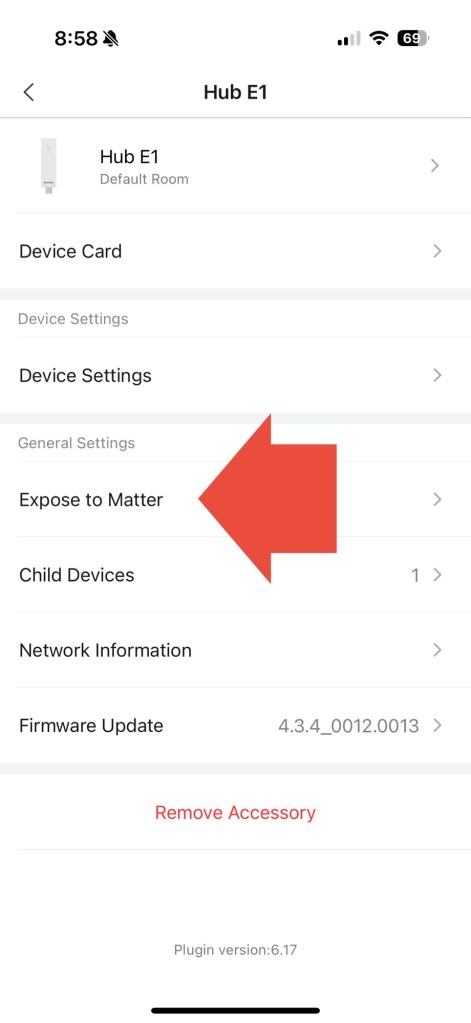Tap the Hub E1 device image
The image size is (471, 1023).
coord(48,166)
